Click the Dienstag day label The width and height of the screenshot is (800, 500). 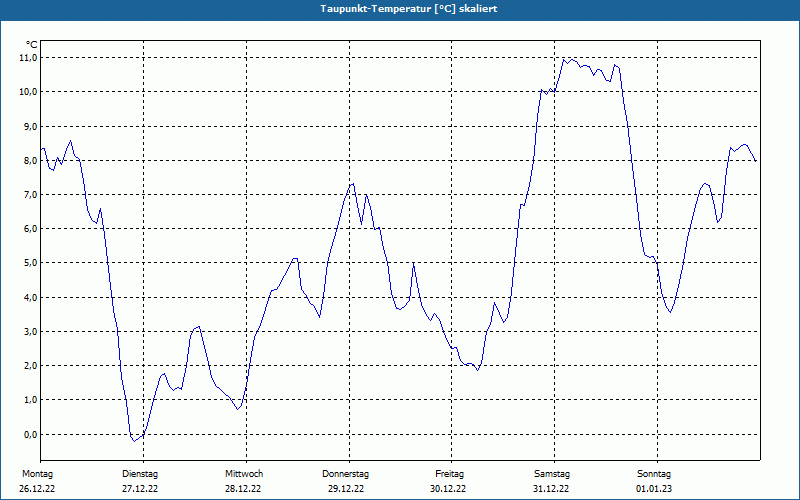(140, 474)
